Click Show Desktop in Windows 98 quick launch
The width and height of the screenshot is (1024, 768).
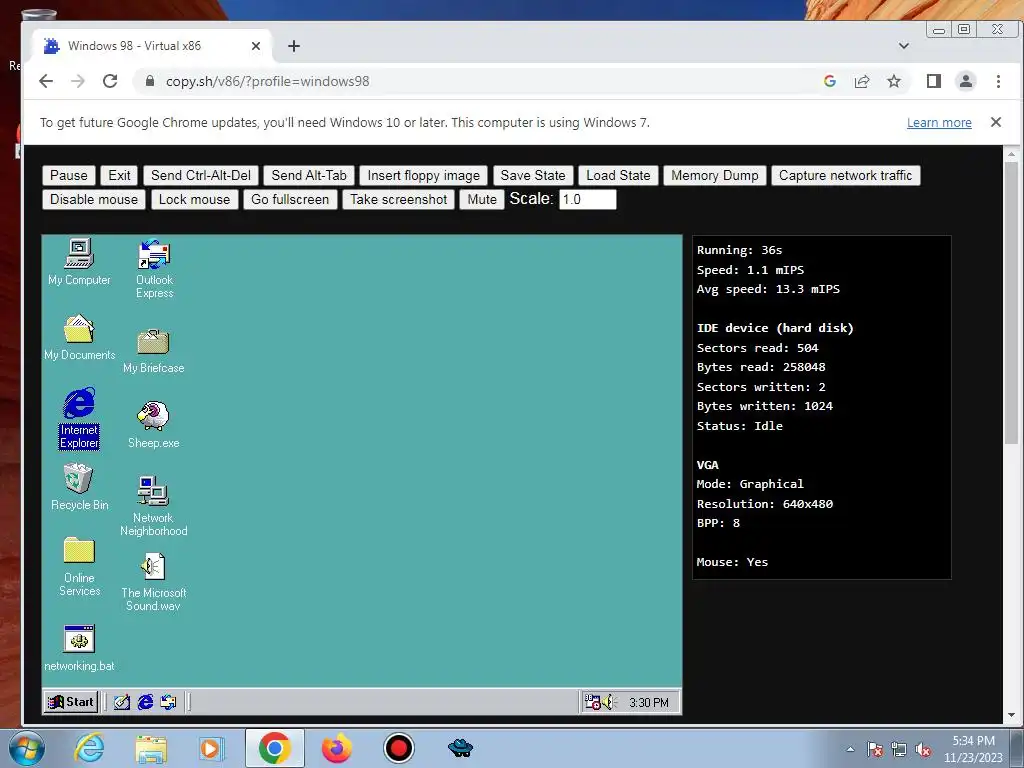point(122,702)
